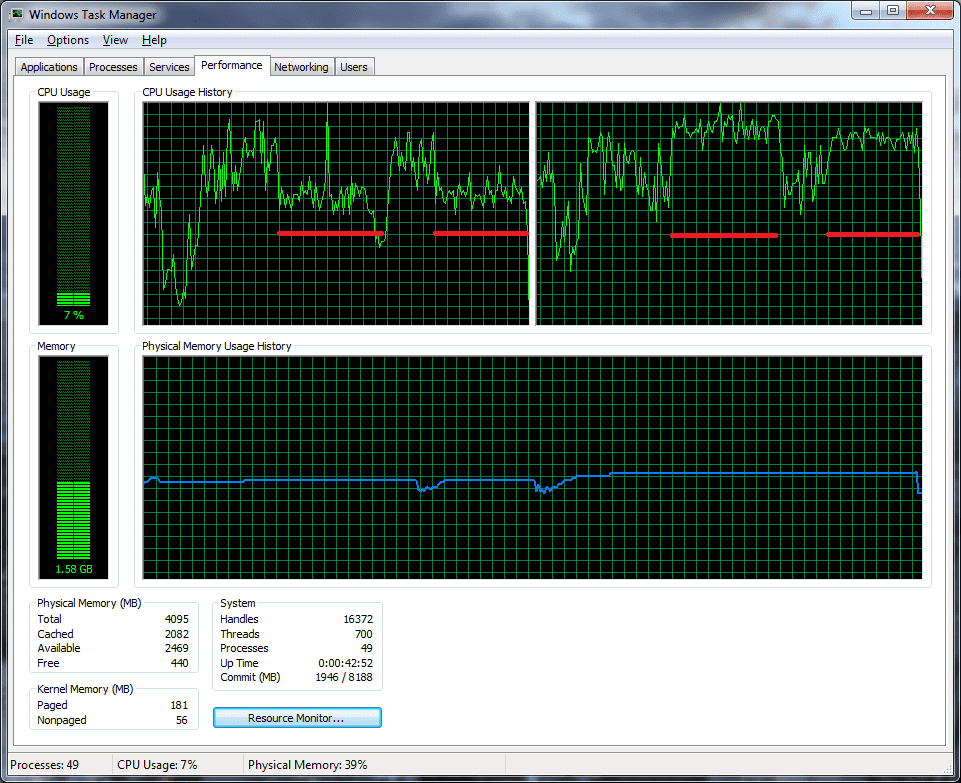The height and width of the screenshot is (783, 961).
Task: Click the CPU Usage History label
Action: click(187, 92)
